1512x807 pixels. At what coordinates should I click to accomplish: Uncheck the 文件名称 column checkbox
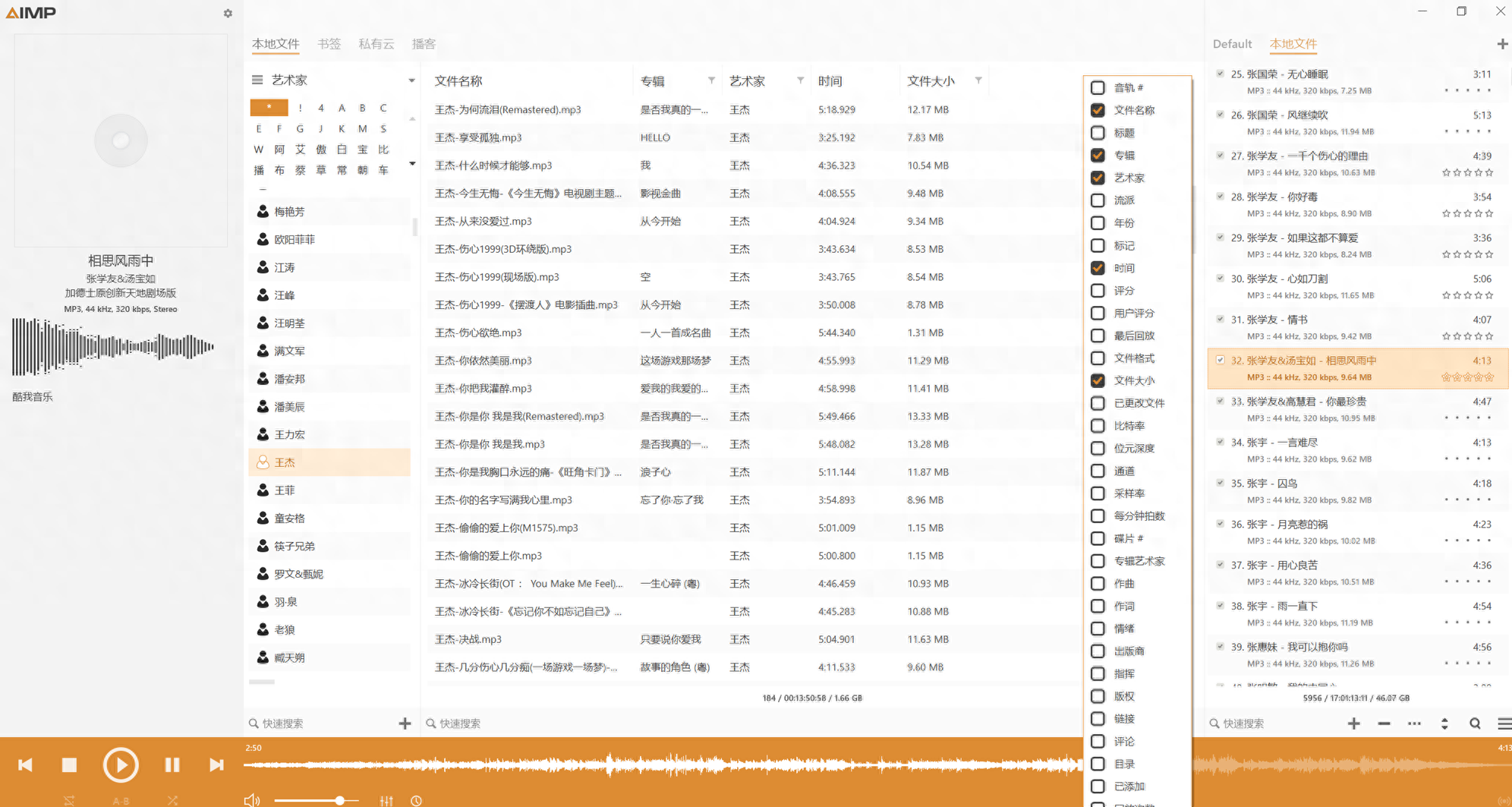click(x=1098, y=110)
